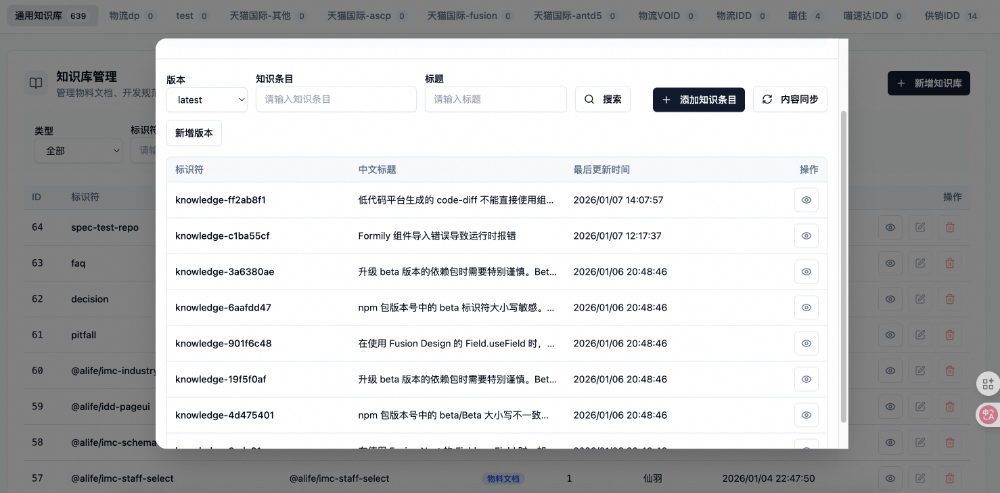Click the pink translate floating icon

[988, 415]
